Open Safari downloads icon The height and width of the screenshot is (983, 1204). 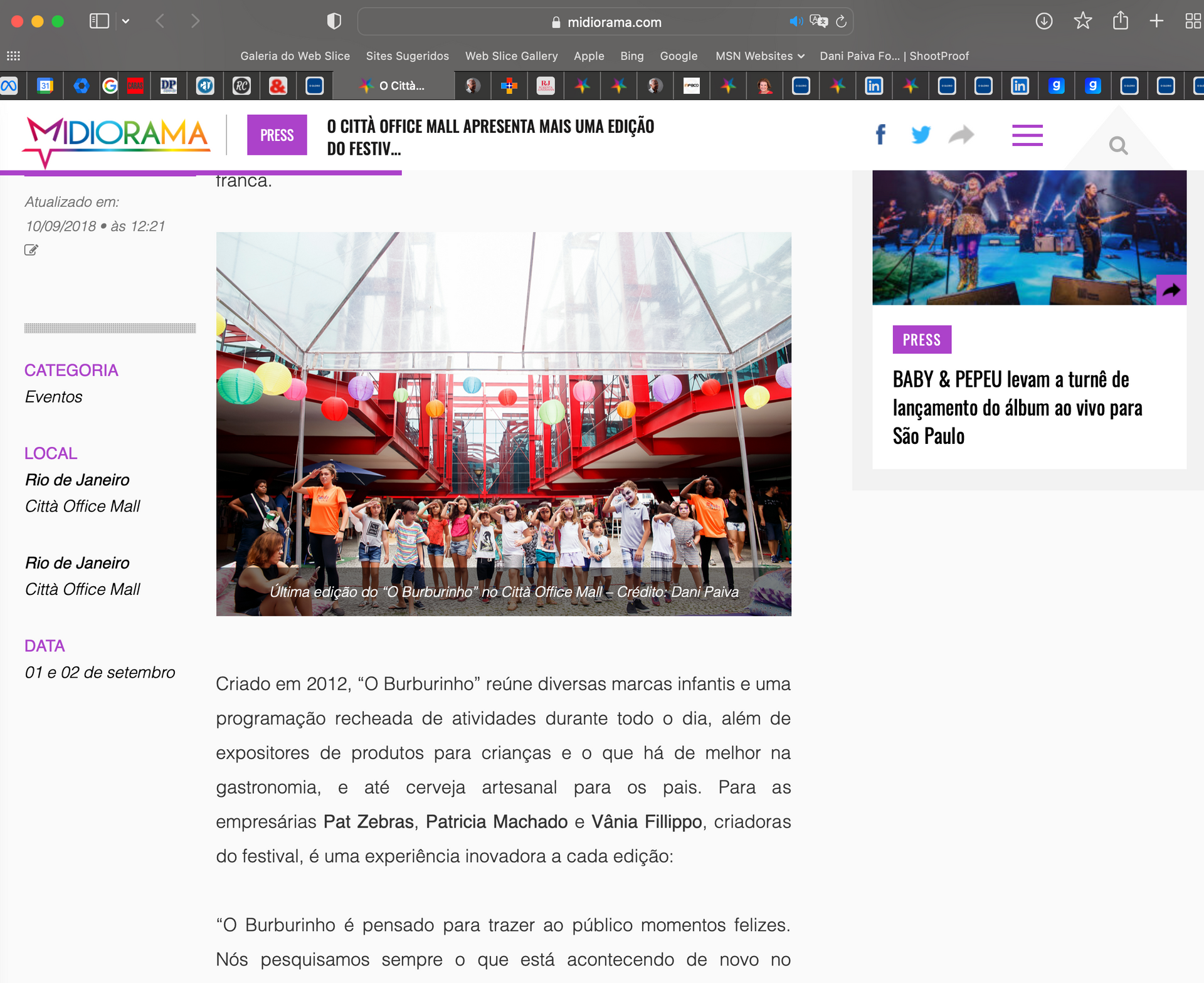(x=1044, y=21)
